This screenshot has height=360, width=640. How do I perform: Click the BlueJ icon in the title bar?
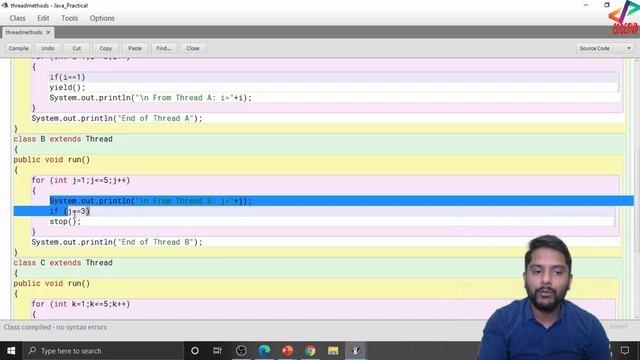tap(5, 5)
